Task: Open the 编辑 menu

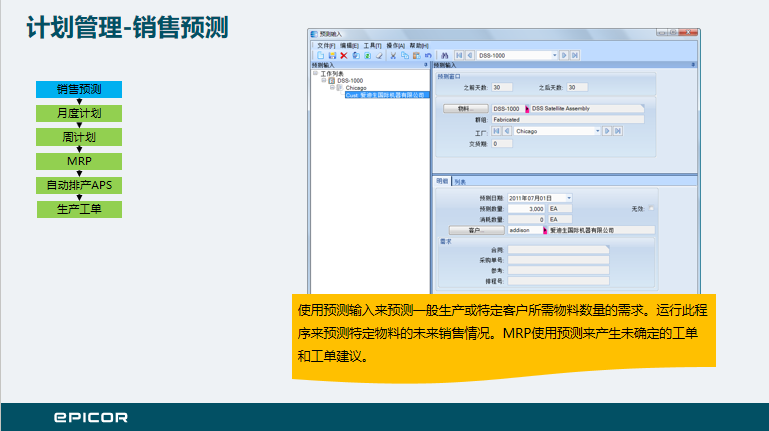Action: pyautogui.click(x=349, y=46)
